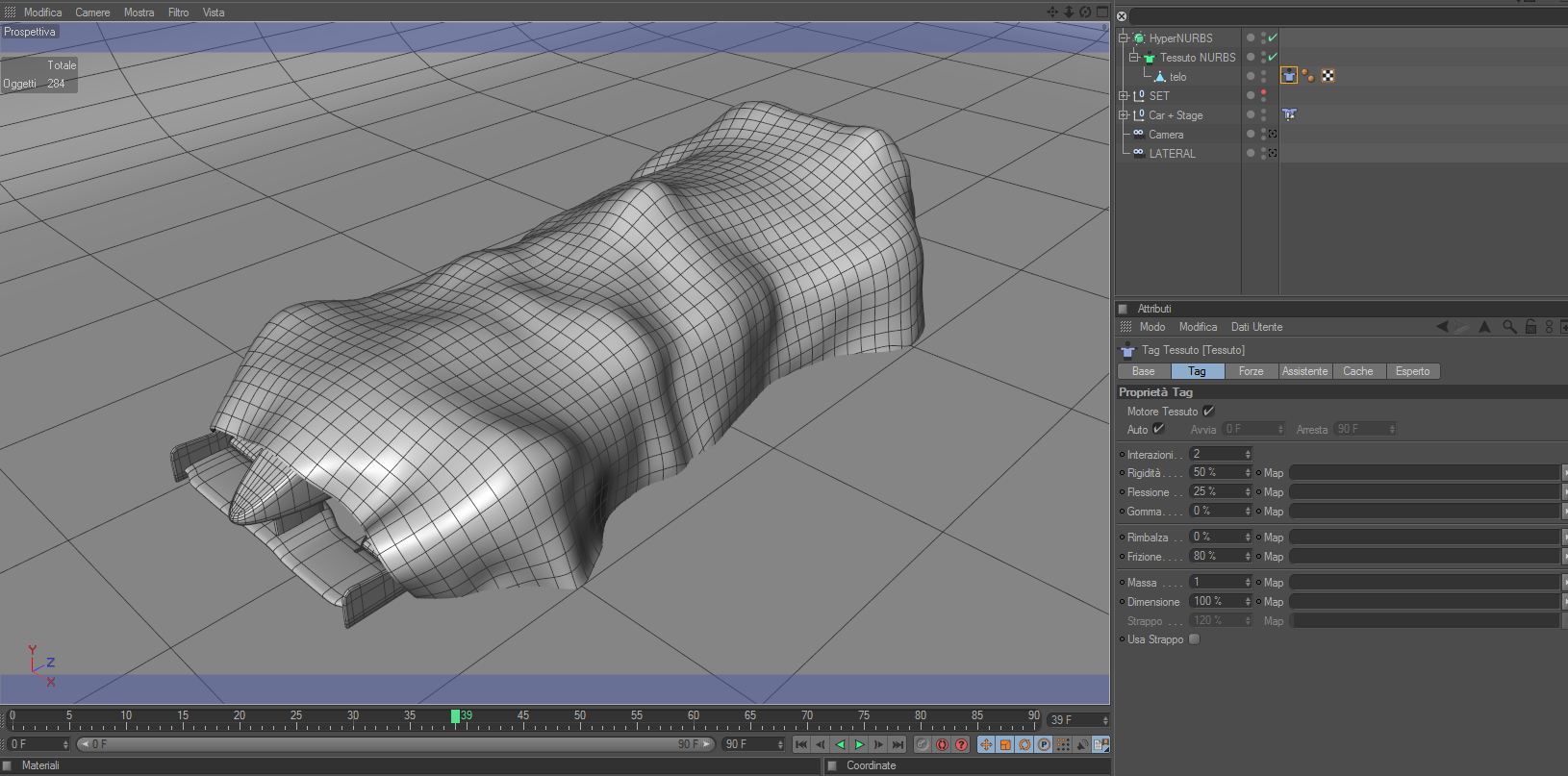Enable the Usa Strappo checkbox
Screen dimensions: 1568x776
pyautogui.click(x=1195, y=639)
